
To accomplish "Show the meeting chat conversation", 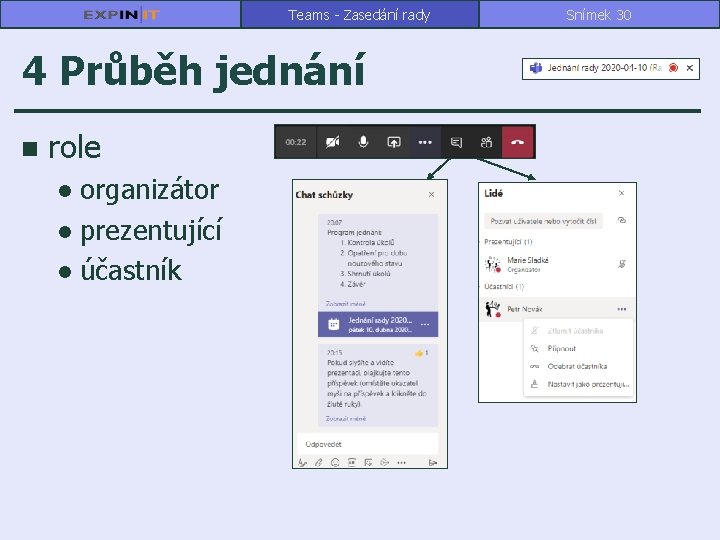I will coord(456,142).
